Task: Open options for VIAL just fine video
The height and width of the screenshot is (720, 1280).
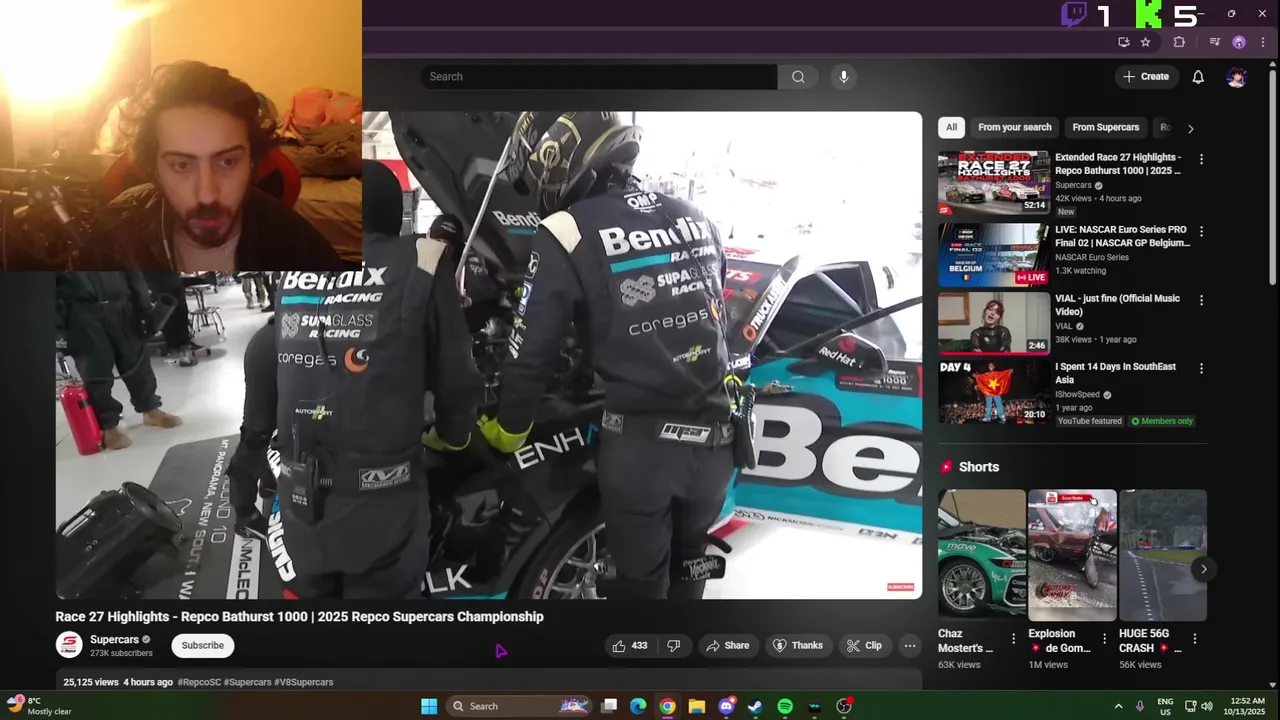Action: (1201, 300)
